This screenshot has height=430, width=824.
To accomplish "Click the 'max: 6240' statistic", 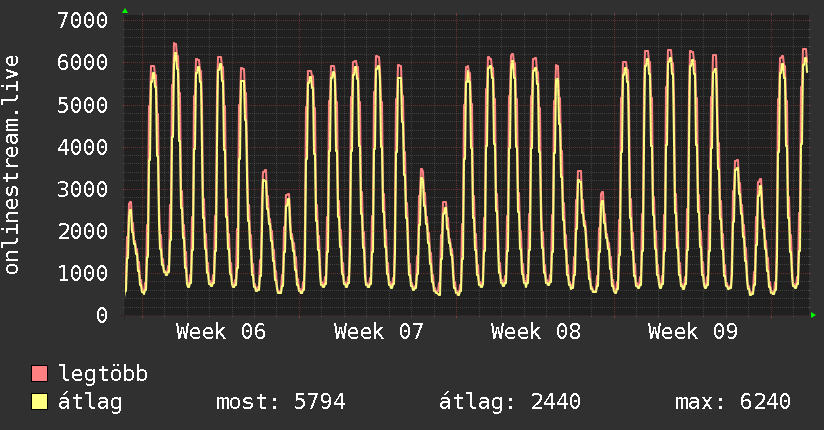I will tap(733, 402).
